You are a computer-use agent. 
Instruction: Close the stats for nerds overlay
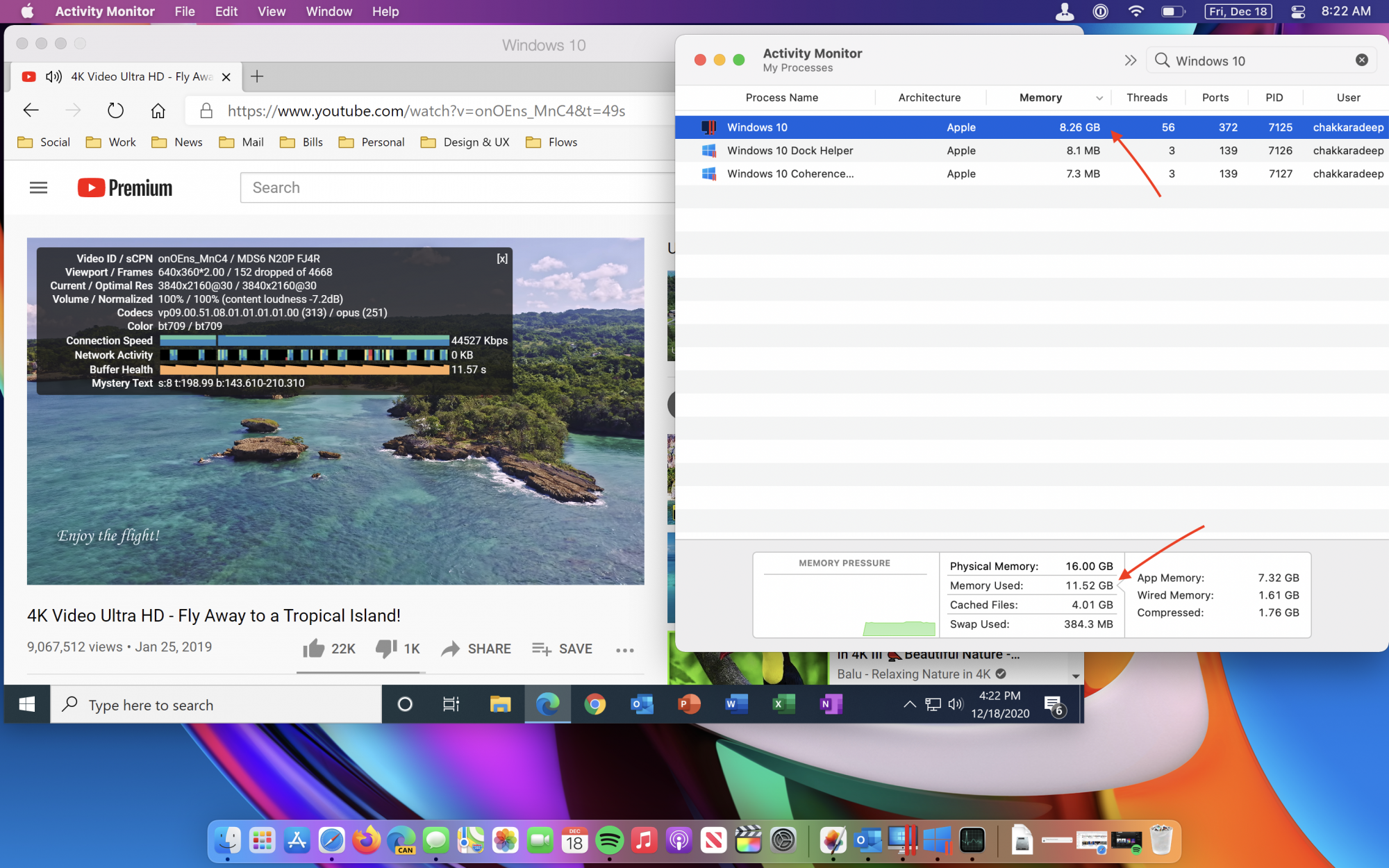point(502,258)
